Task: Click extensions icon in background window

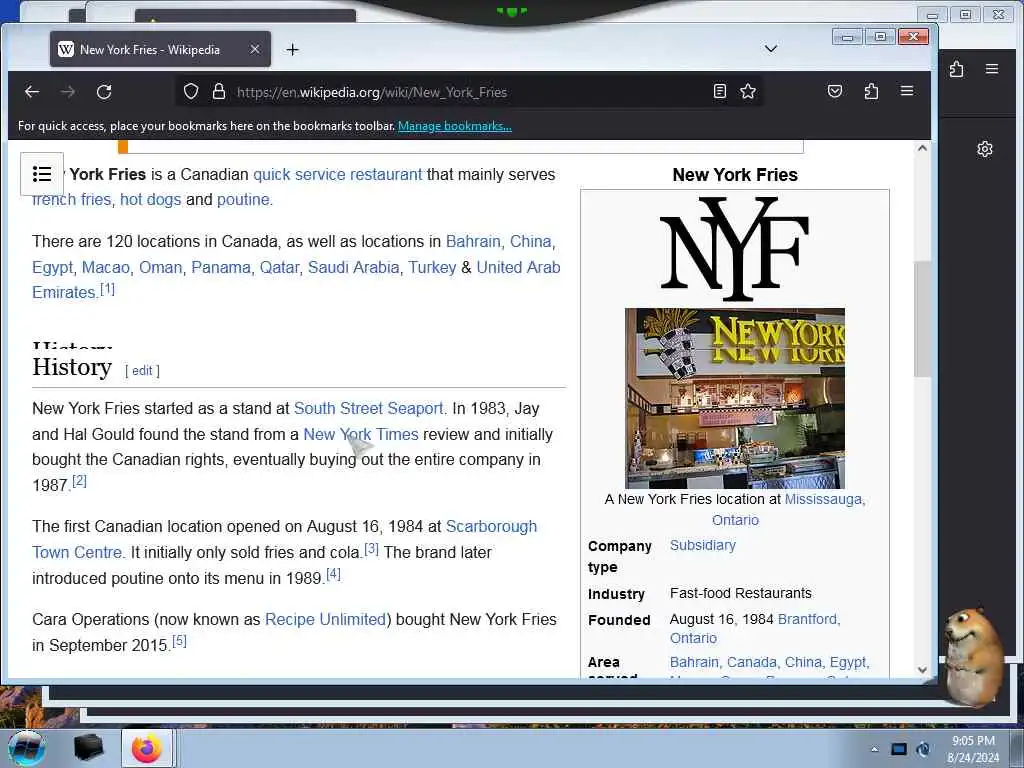Action: 957,69
